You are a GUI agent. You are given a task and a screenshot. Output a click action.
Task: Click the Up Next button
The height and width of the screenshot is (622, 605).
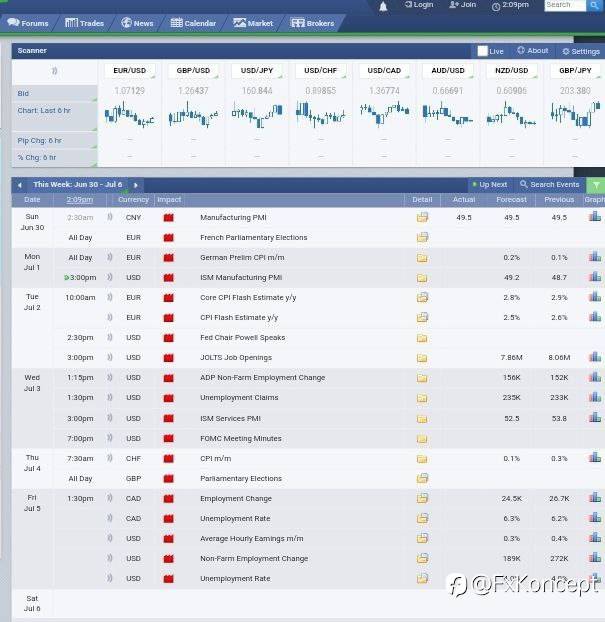(x=489, y=185)
